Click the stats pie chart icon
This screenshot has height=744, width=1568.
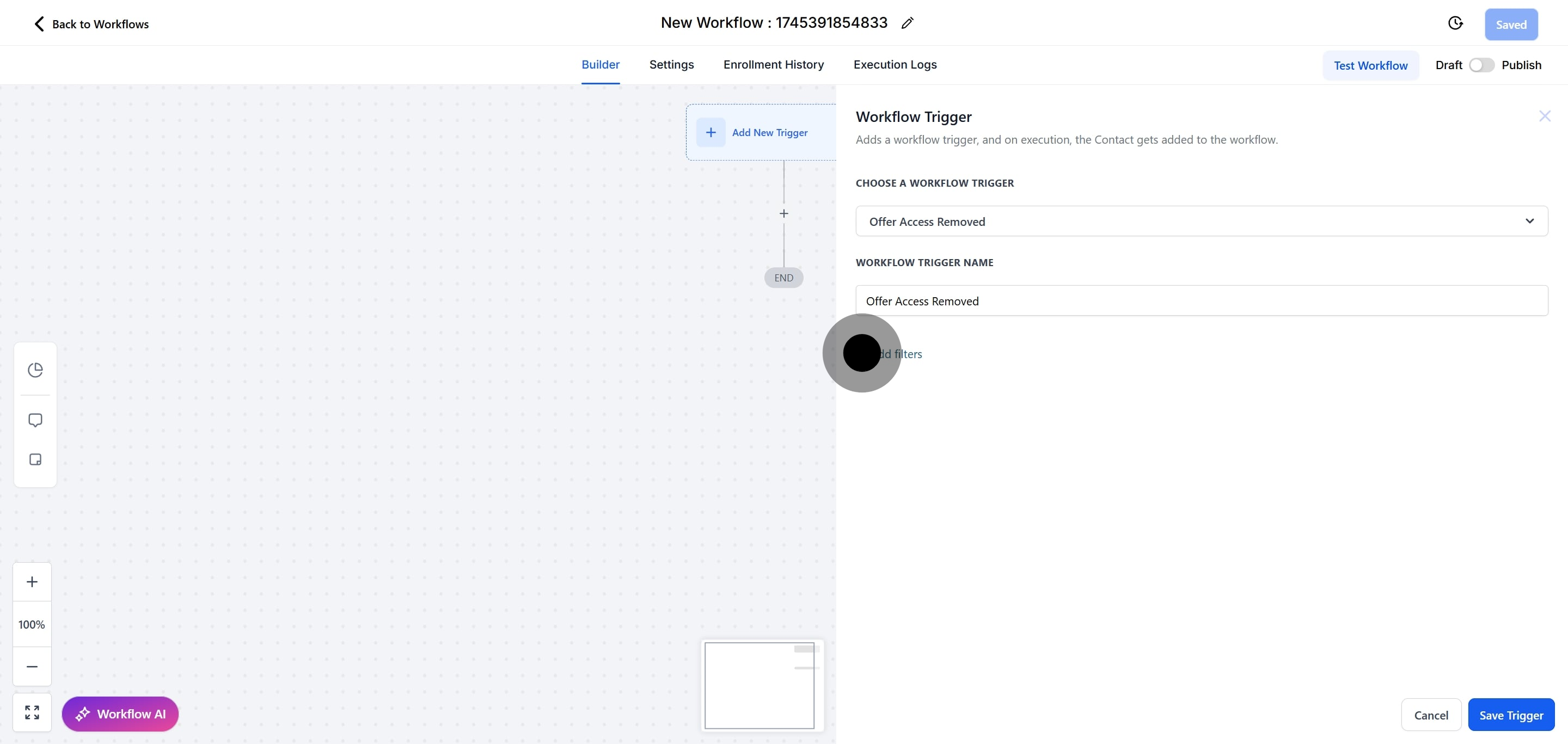(35, 370)
